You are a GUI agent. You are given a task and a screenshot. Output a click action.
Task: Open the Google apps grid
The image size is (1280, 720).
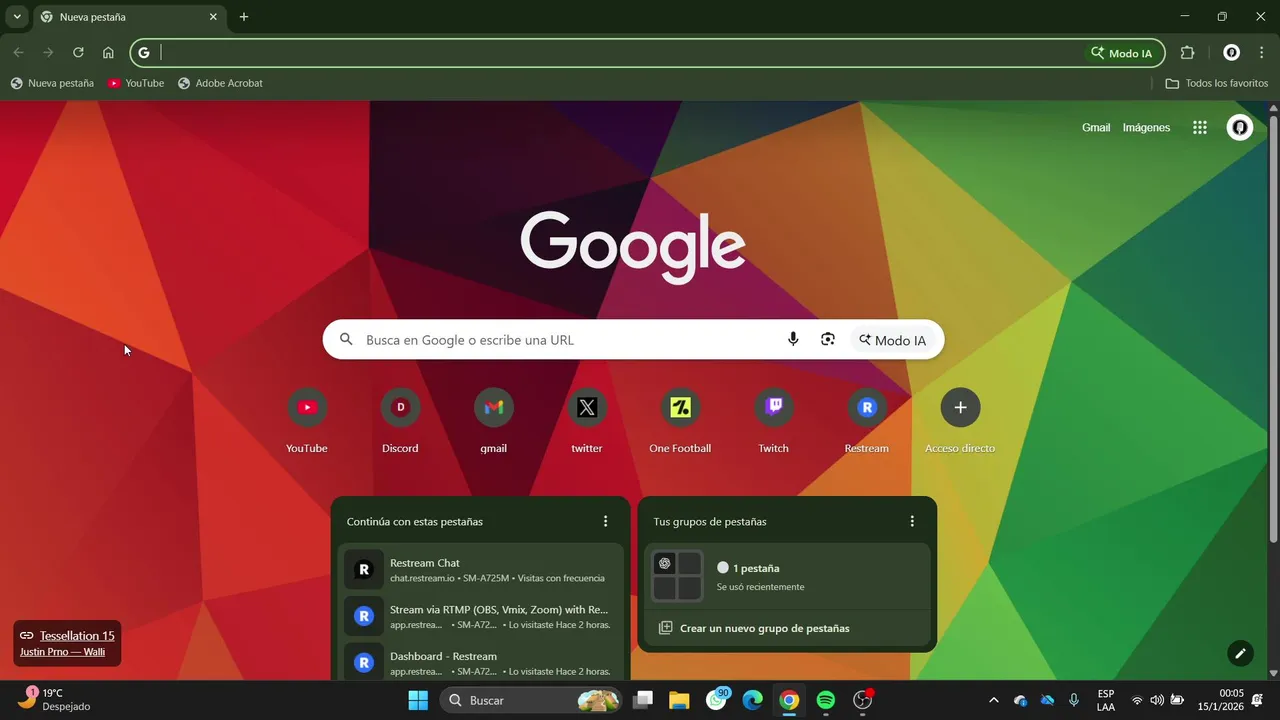coord(1200,128)
